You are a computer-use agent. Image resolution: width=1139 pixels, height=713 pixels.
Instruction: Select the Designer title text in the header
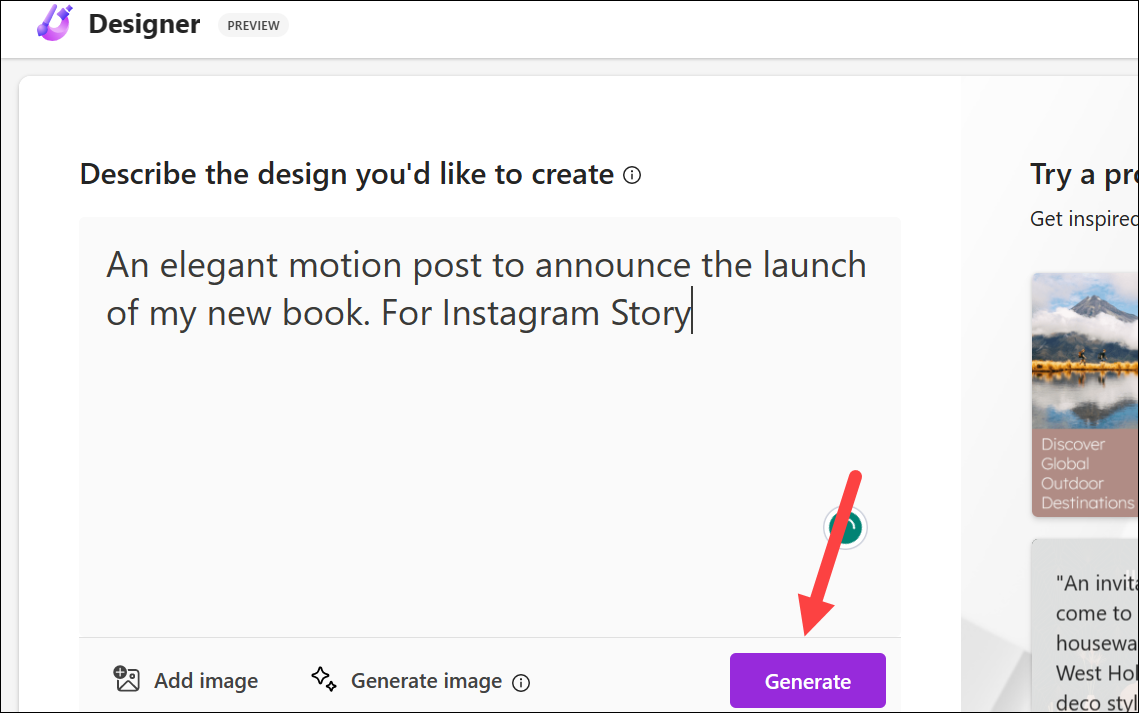coord(144,24)
